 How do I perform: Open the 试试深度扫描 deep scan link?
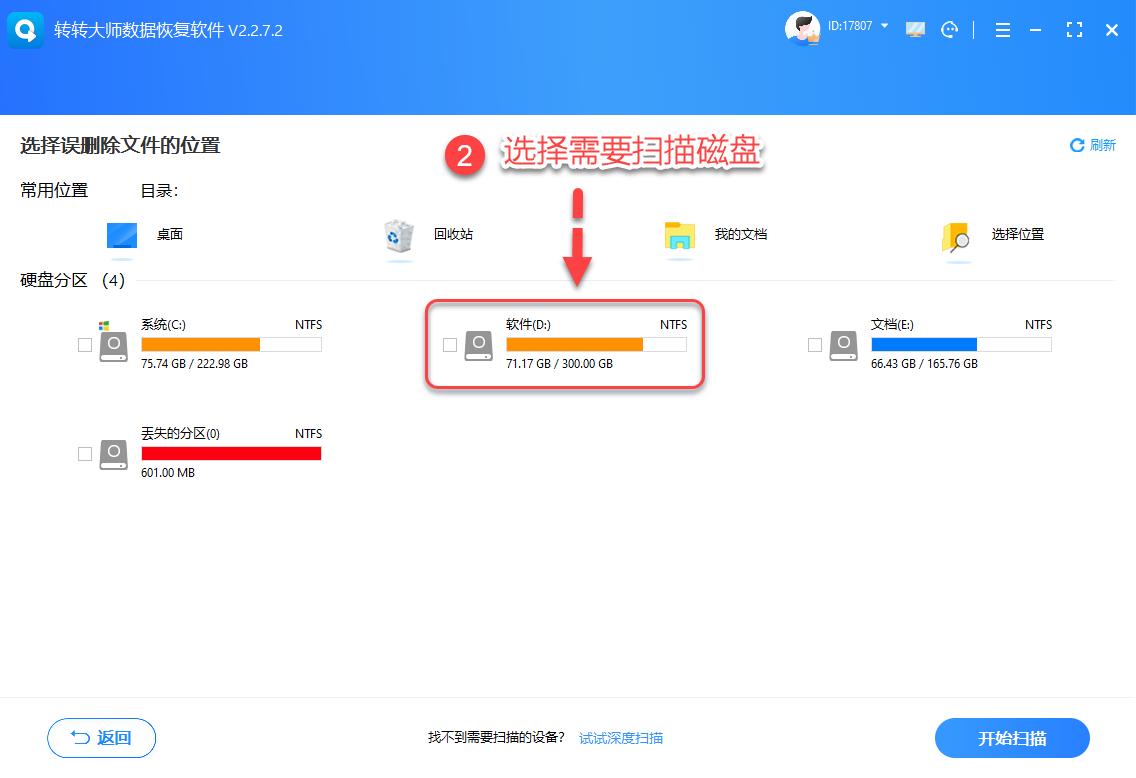pyautogui.click(x=621, y=737)
